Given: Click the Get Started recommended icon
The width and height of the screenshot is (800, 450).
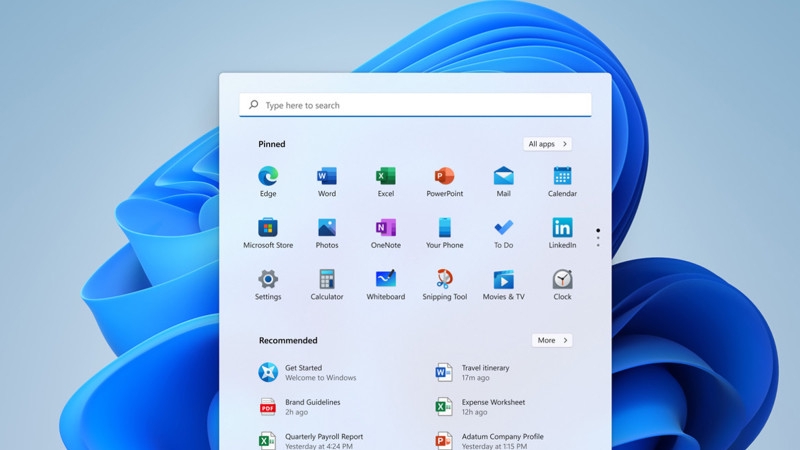Looking at the screenshot, I should pyautogui.click(x=268, y=372).
